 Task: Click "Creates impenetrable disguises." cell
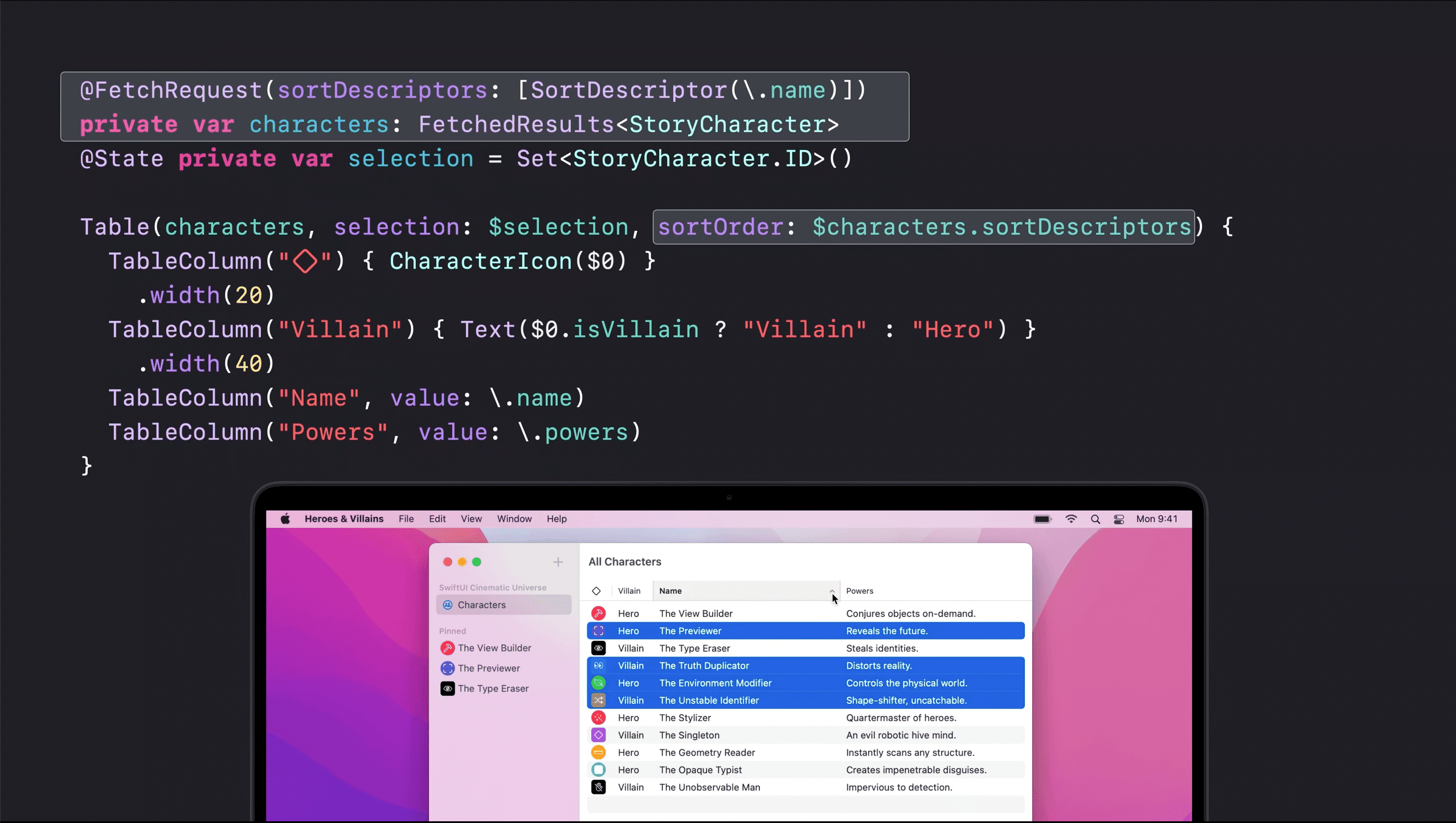tap(916, 770)
